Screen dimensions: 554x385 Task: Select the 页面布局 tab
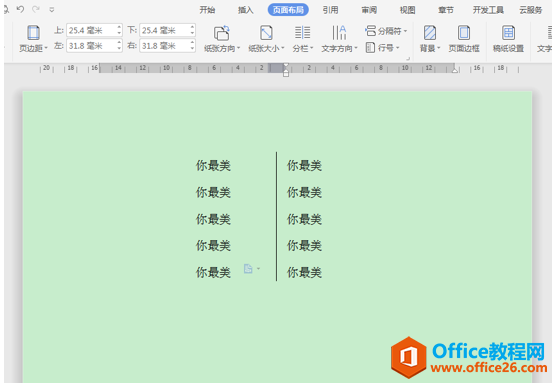pos(288,10)
